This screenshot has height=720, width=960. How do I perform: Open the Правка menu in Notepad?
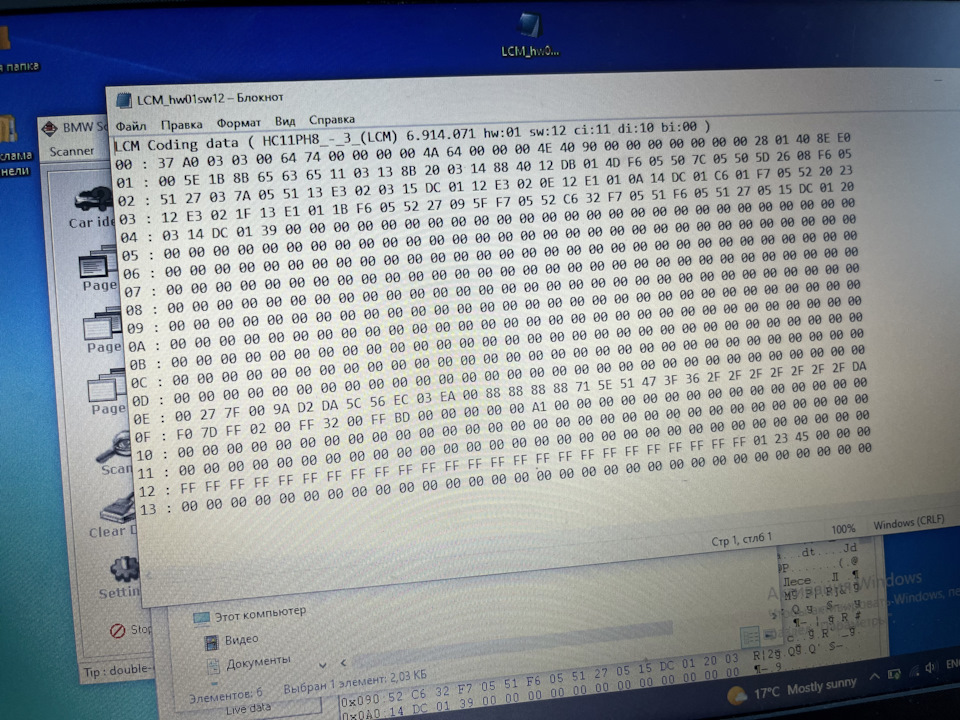pos(181,125)
